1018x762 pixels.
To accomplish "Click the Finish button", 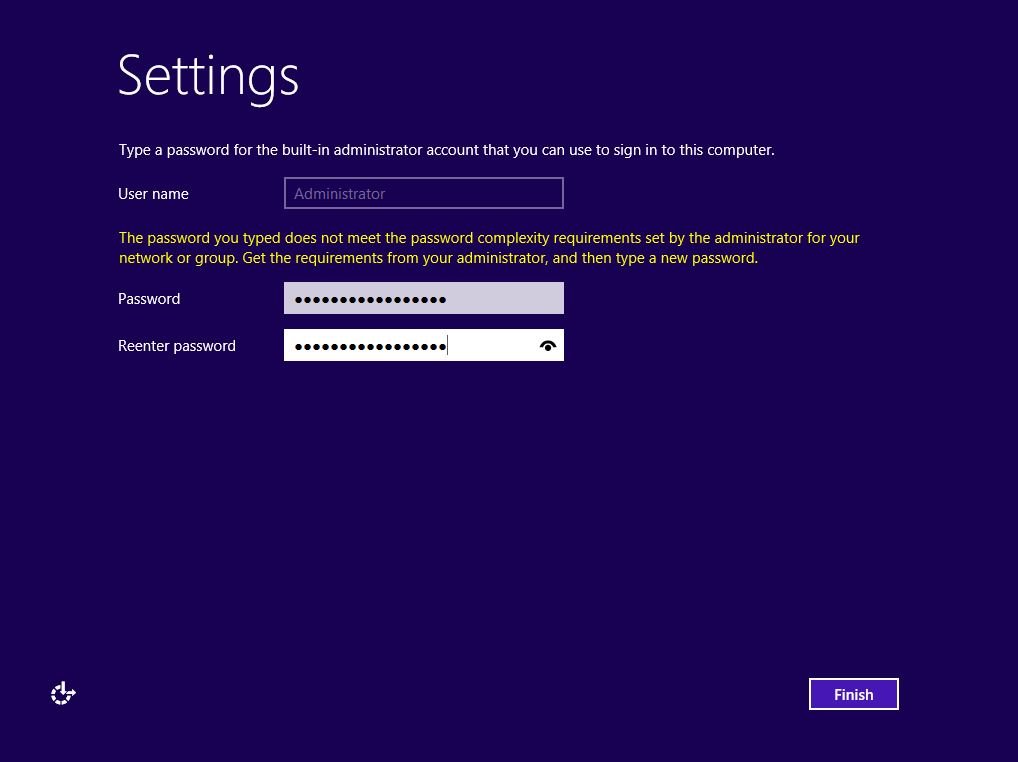I will pos(853,694).
